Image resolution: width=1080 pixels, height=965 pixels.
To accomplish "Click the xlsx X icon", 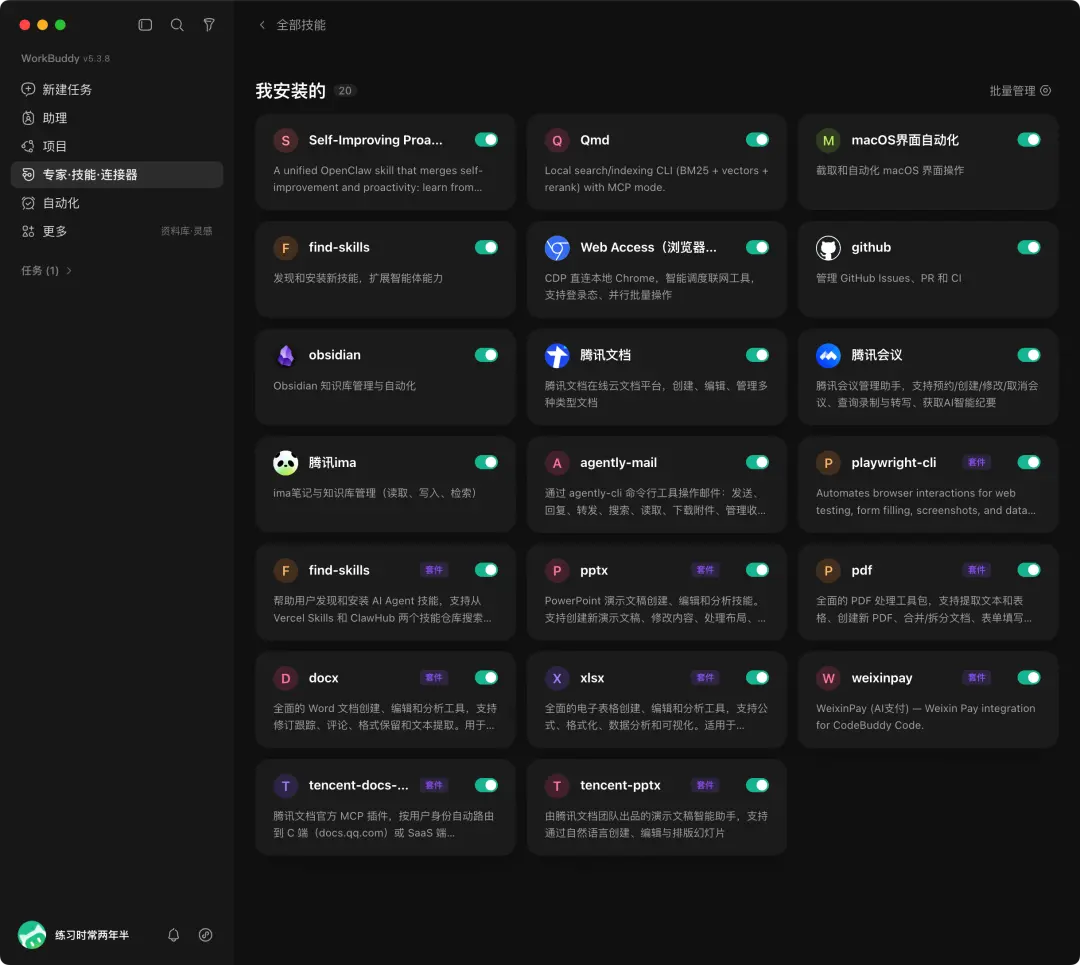I will pos(557,678).
